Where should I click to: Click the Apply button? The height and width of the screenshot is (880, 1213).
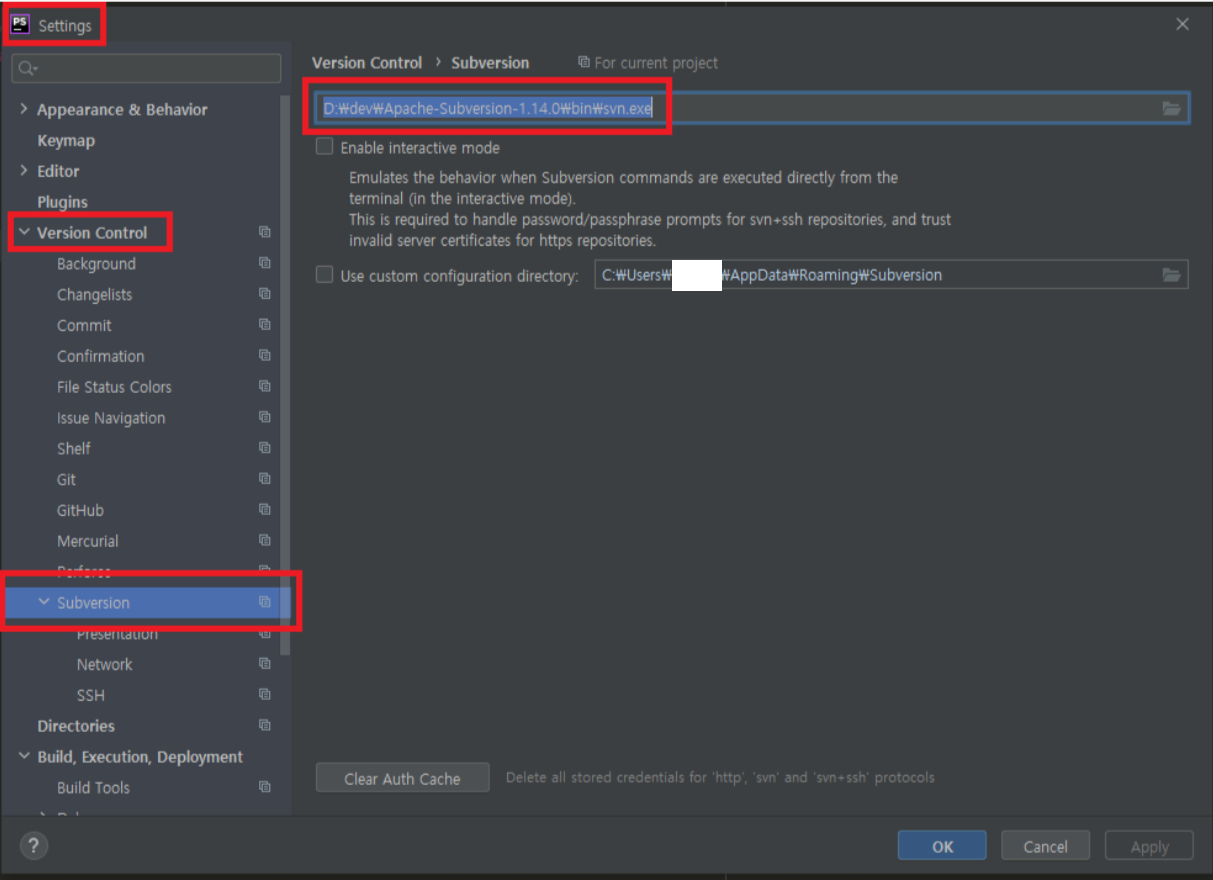click(x=1149, y=846)
